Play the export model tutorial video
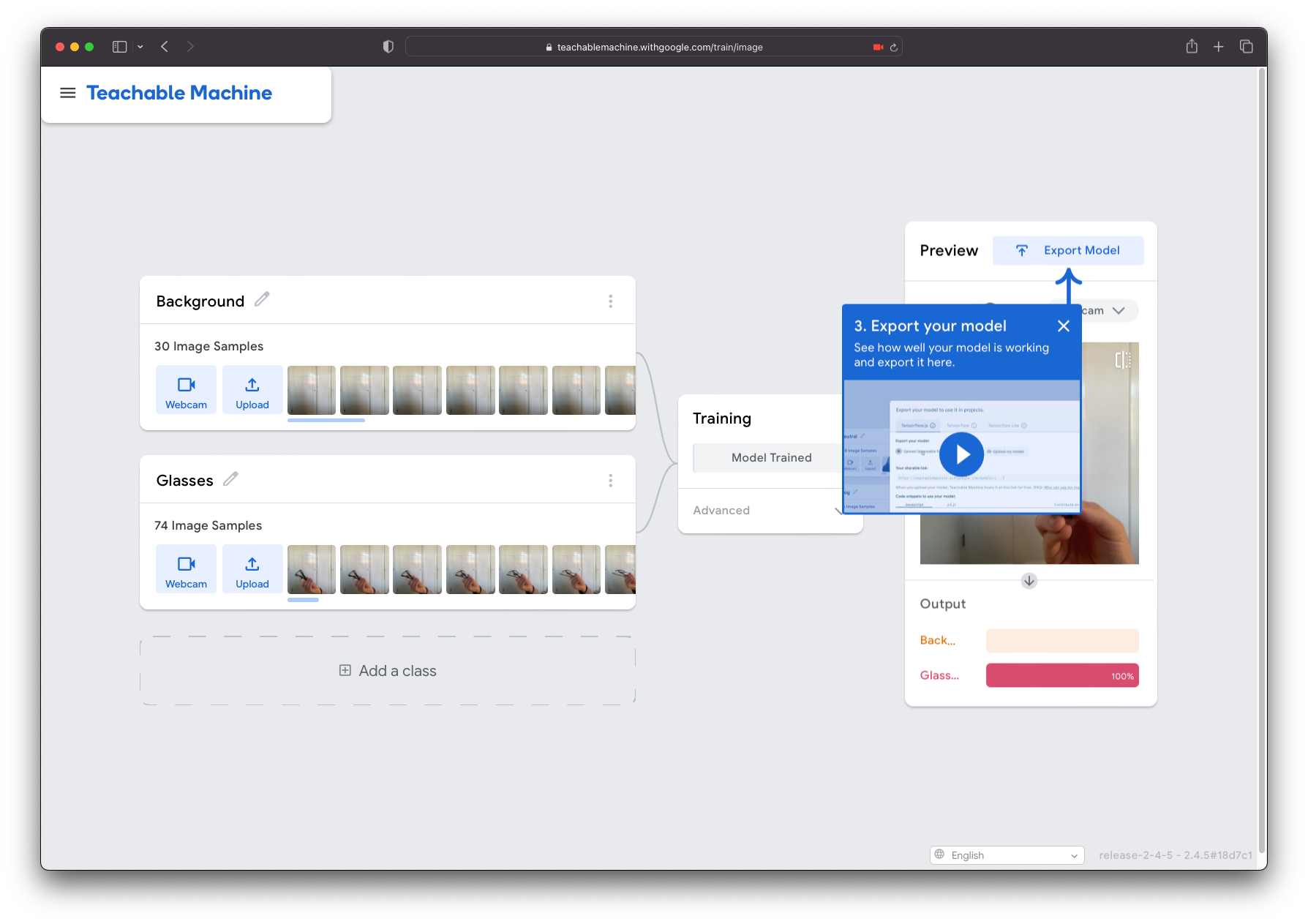The height and width of the screenshot is (924, 1308). coord(961,454)
